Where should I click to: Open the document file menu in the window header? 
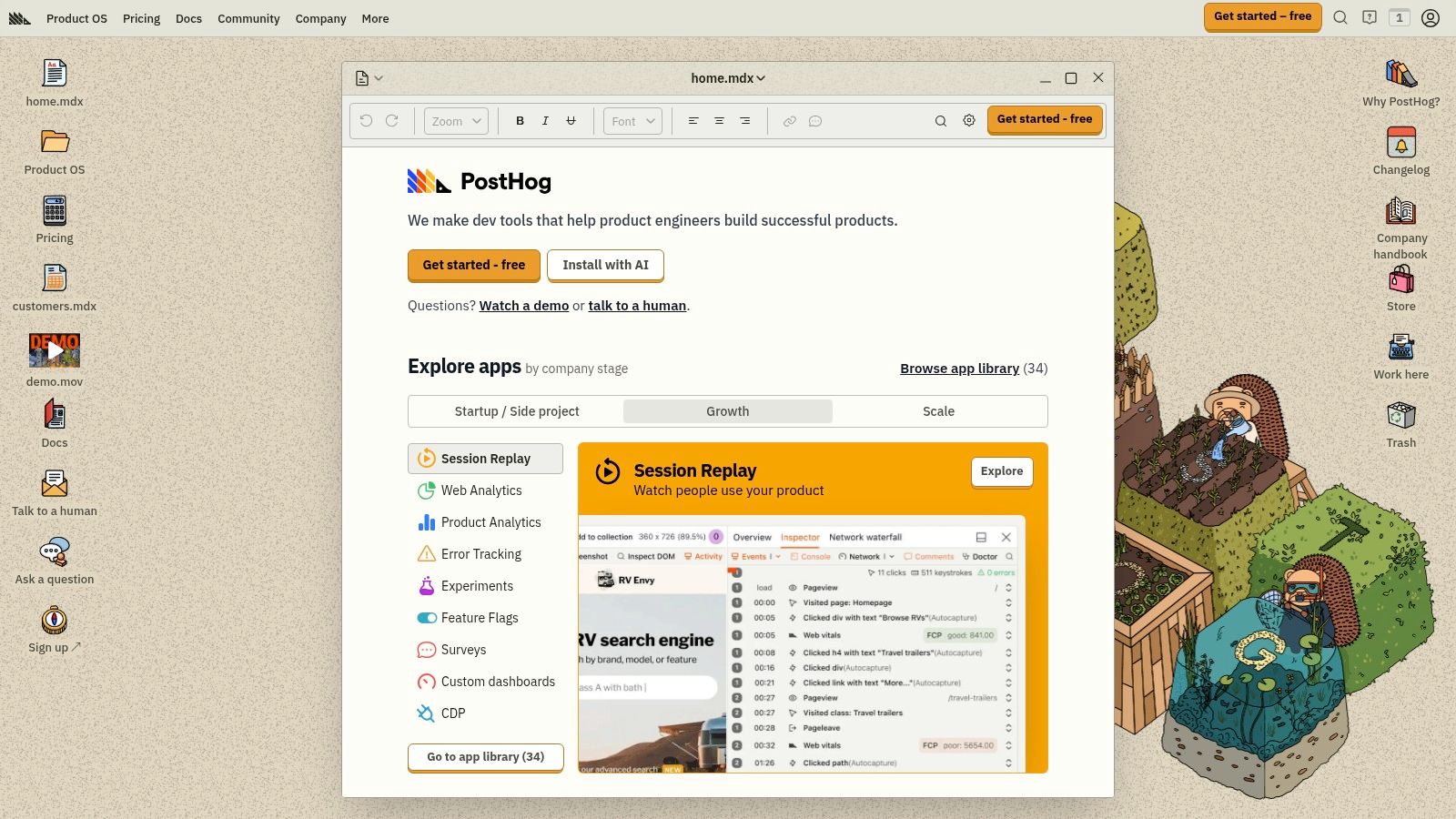(x=369, y=78)
